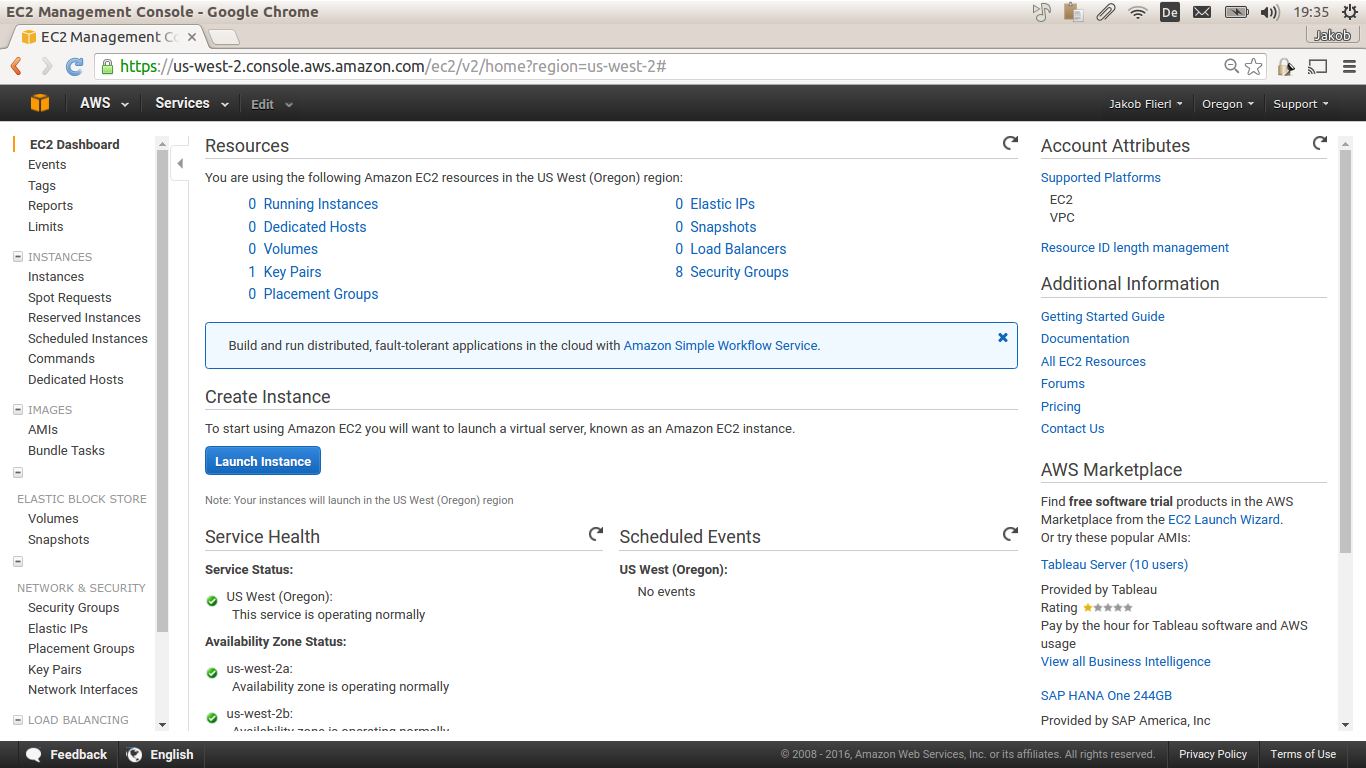Click the zoom magnifier in address bar
The height and width of the screenshot is (768, 1366).
(x=1232, y=66)
